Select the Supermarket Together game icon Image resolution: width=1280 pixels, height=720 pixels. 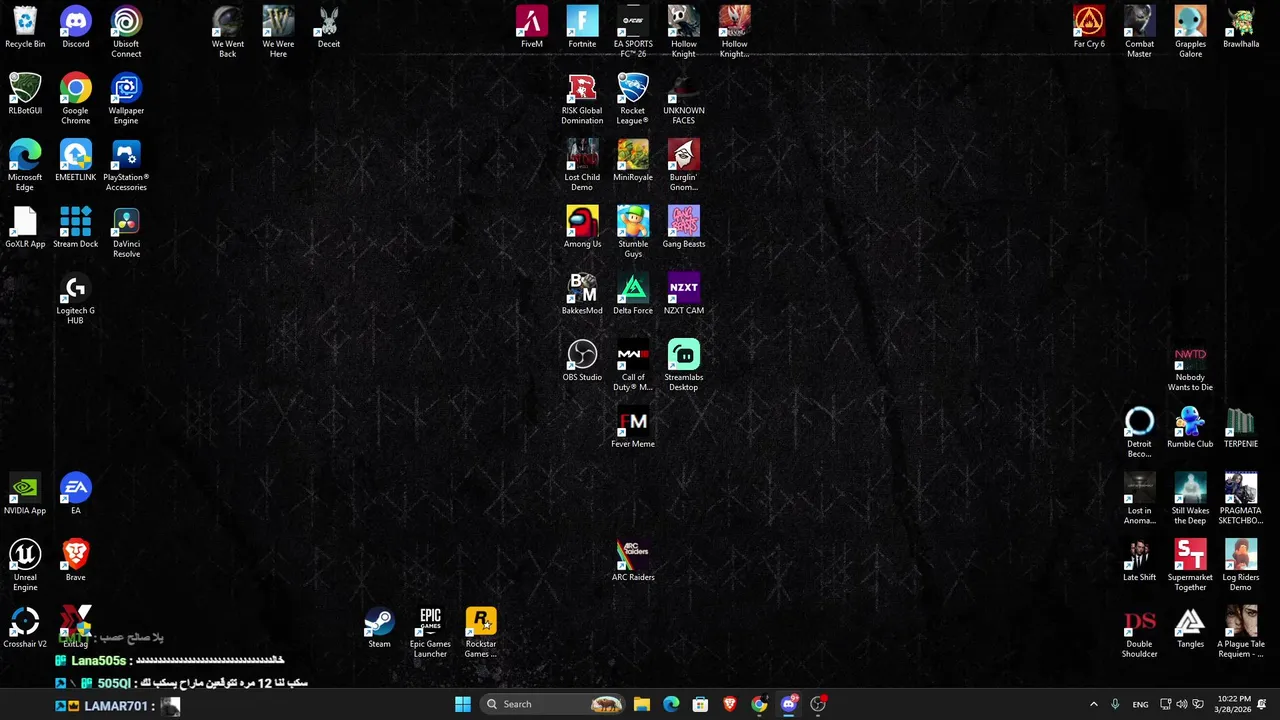1190,566
